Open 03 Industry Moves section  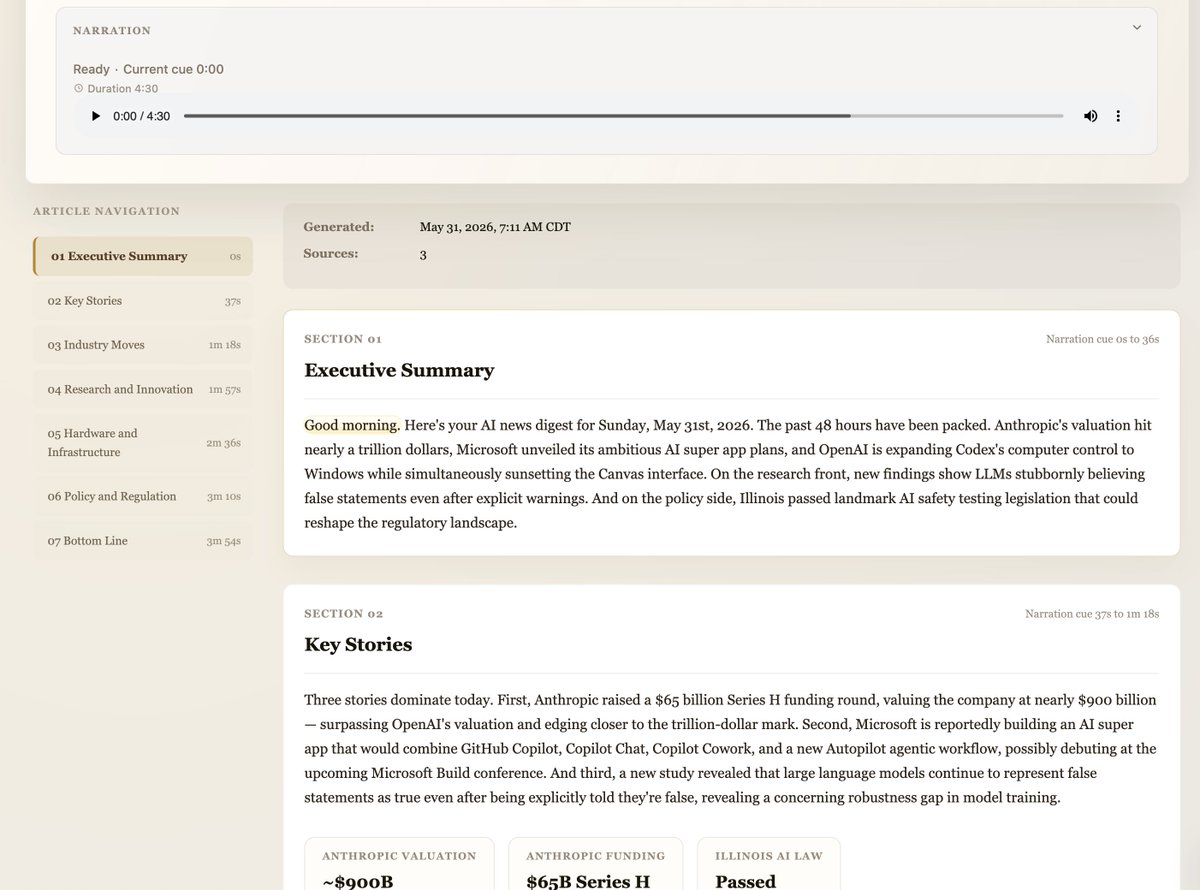[x=142, y=345]
